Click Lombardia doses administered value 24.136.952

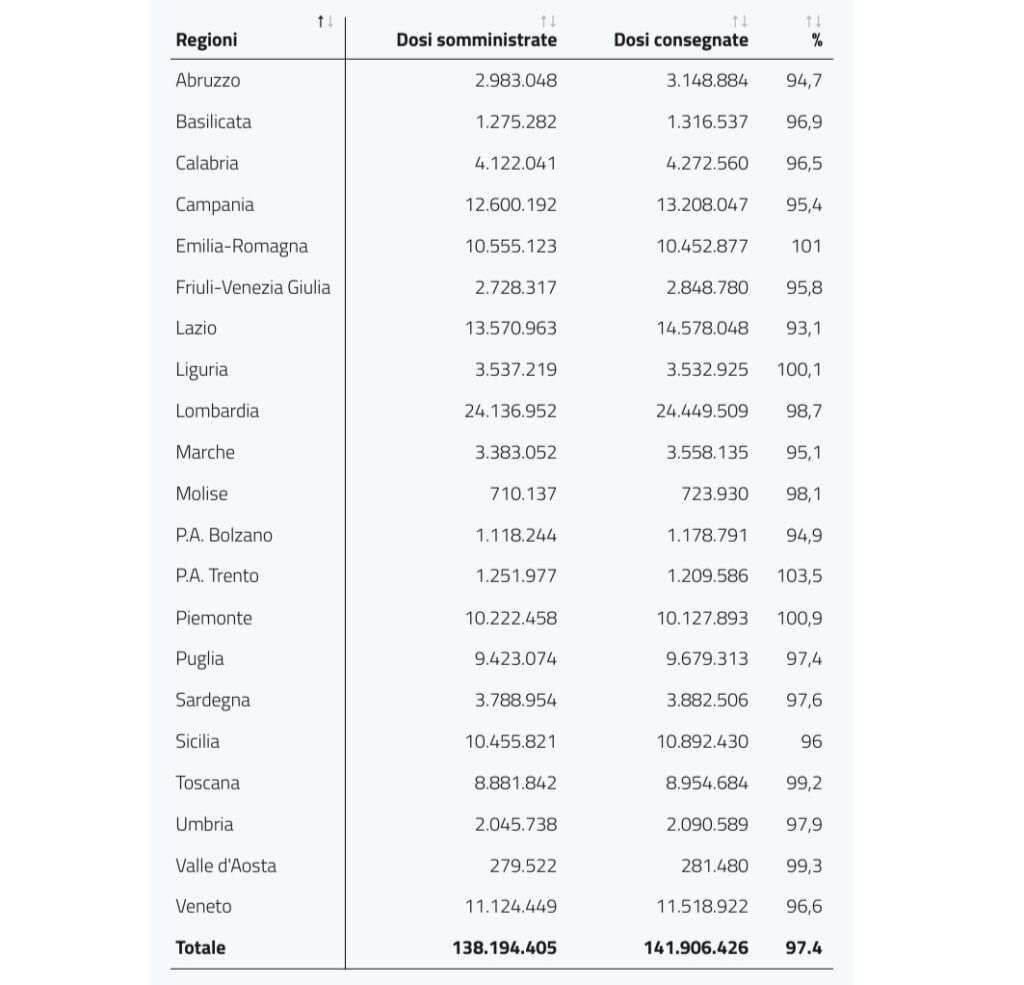pos(511,411)
